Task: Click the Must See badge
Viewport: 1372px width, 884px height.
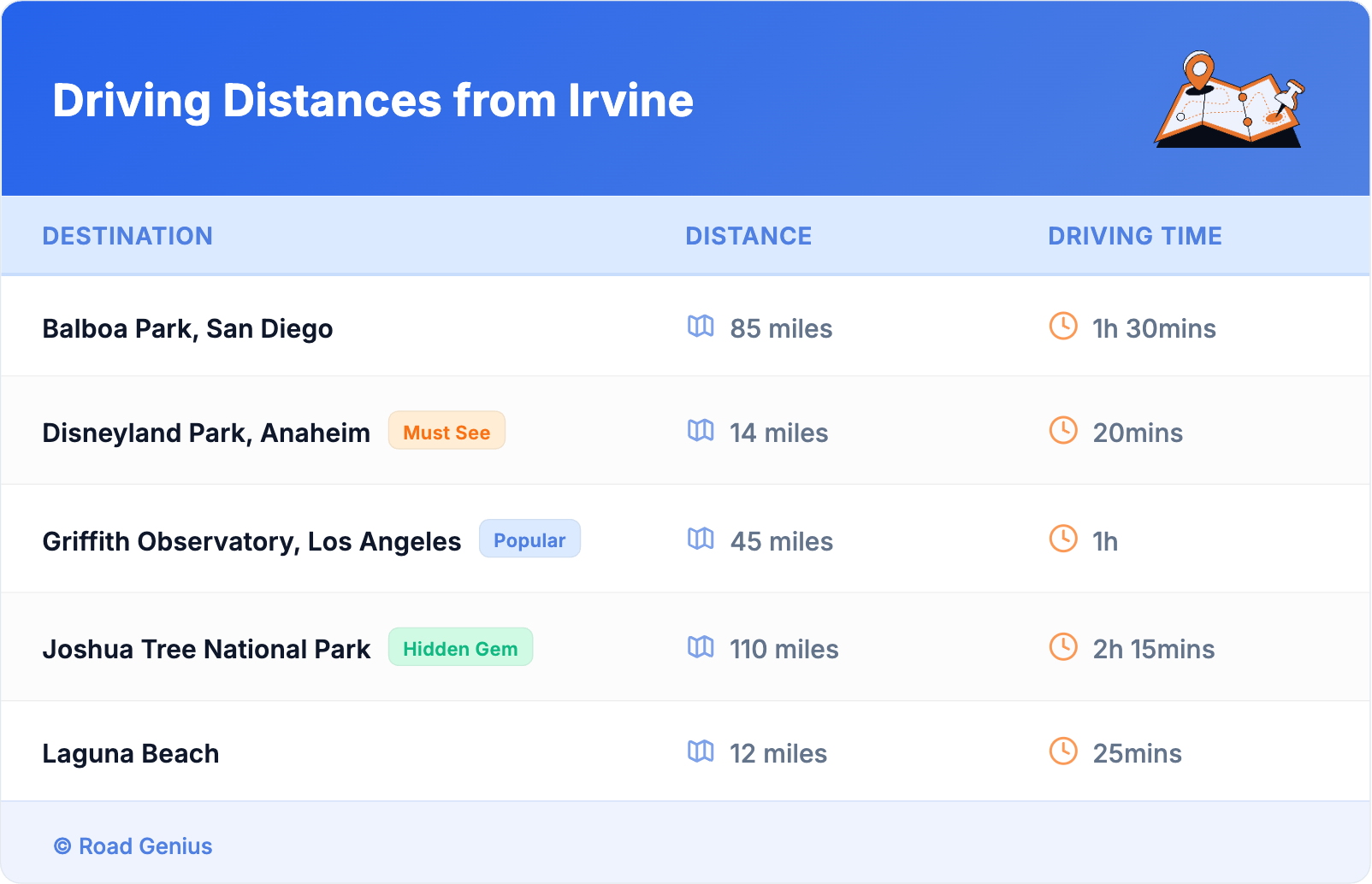Action: pyautogui.click(x=446, y=432)
